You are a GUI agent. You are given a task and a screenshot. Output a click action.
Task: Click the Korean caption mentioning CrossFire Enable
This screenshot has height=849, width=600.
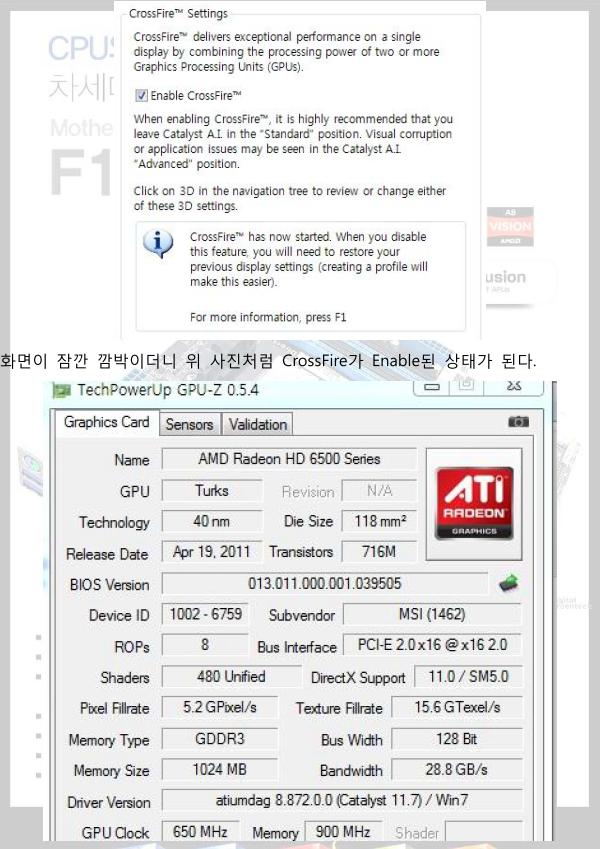(x=269, y=361)
